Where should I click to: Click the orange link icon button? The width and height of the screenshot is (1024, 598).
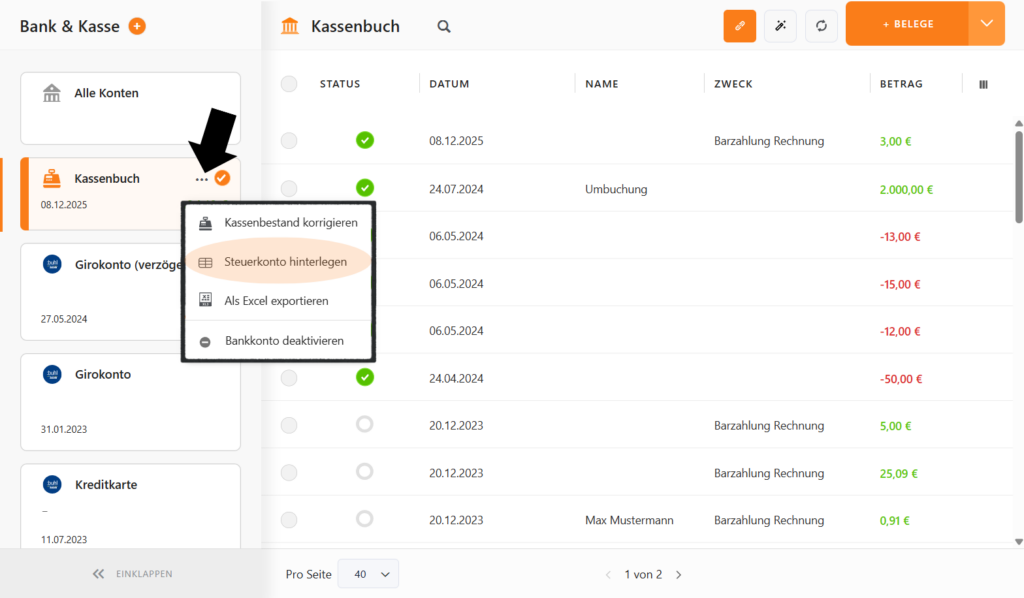pyautogui.click(x=739, y=26)
